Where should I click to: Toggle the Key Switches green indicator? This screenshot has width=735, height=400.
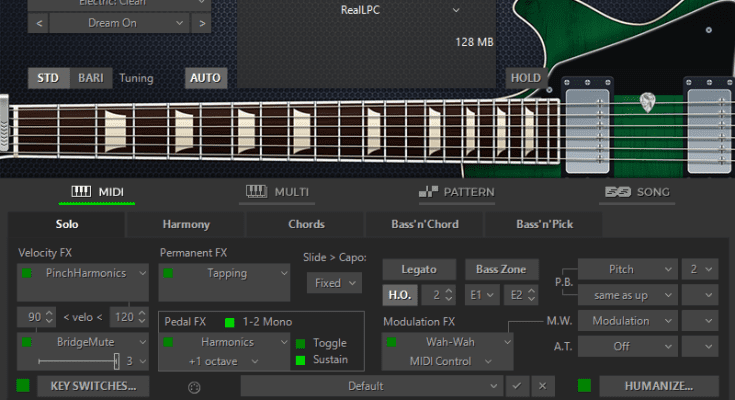23,386
